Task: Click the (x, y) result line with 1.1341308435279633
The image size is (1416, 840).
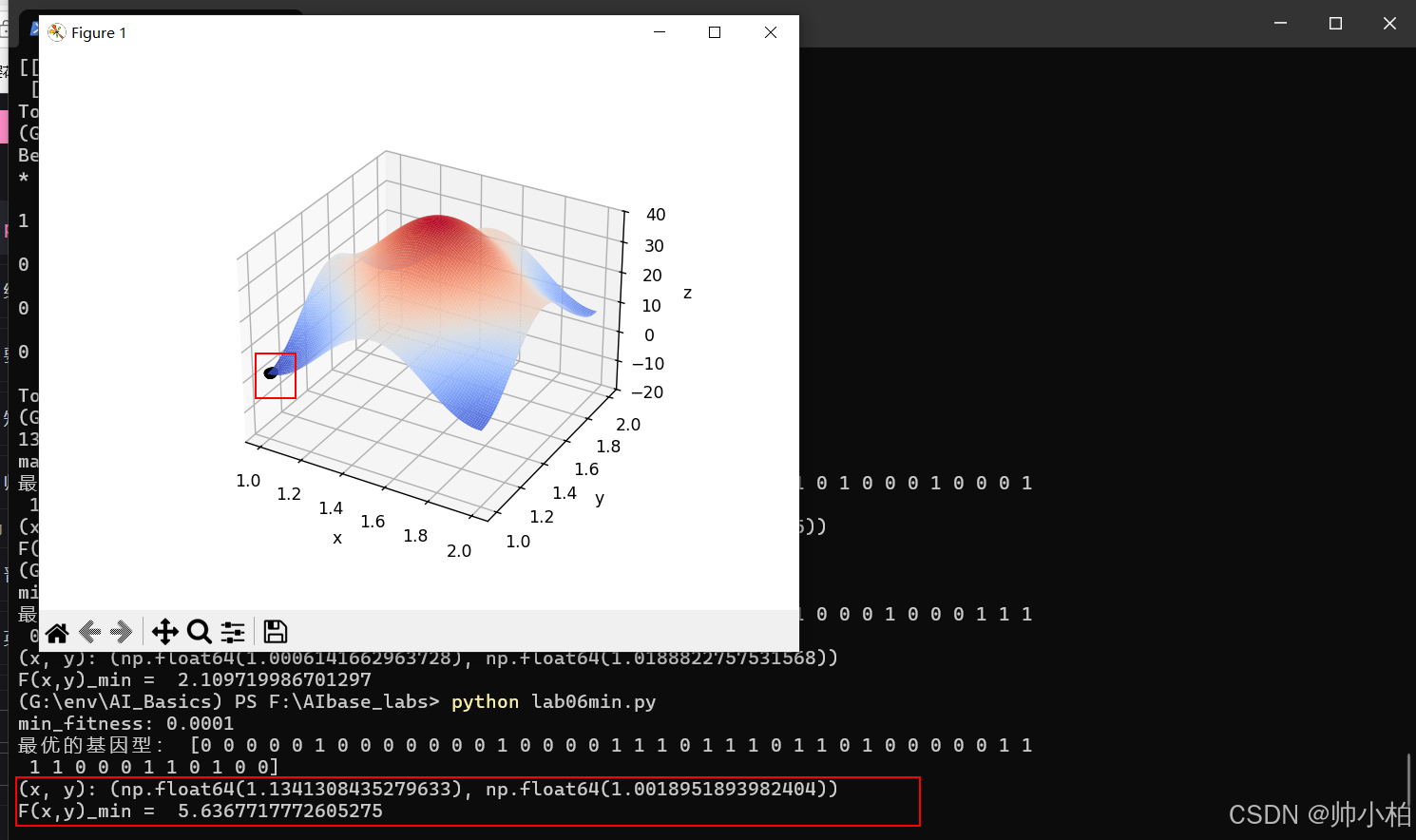Action: point(428,789)
